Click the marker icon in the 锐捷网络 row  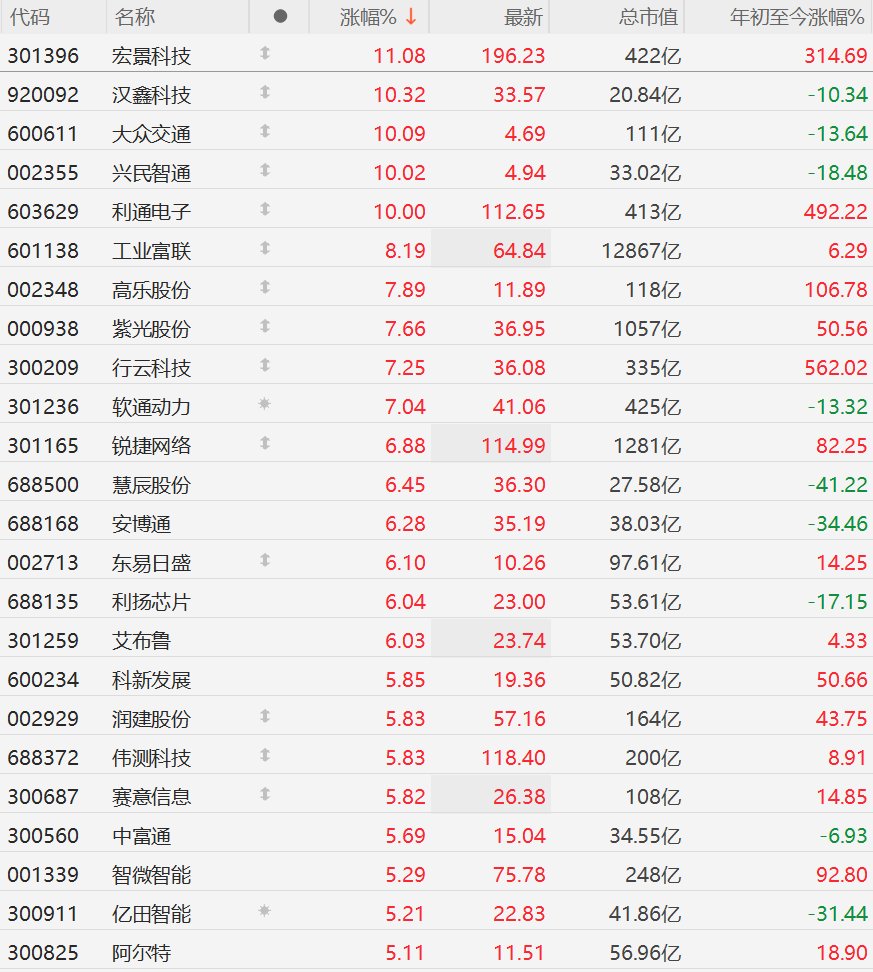click(265, 443)
